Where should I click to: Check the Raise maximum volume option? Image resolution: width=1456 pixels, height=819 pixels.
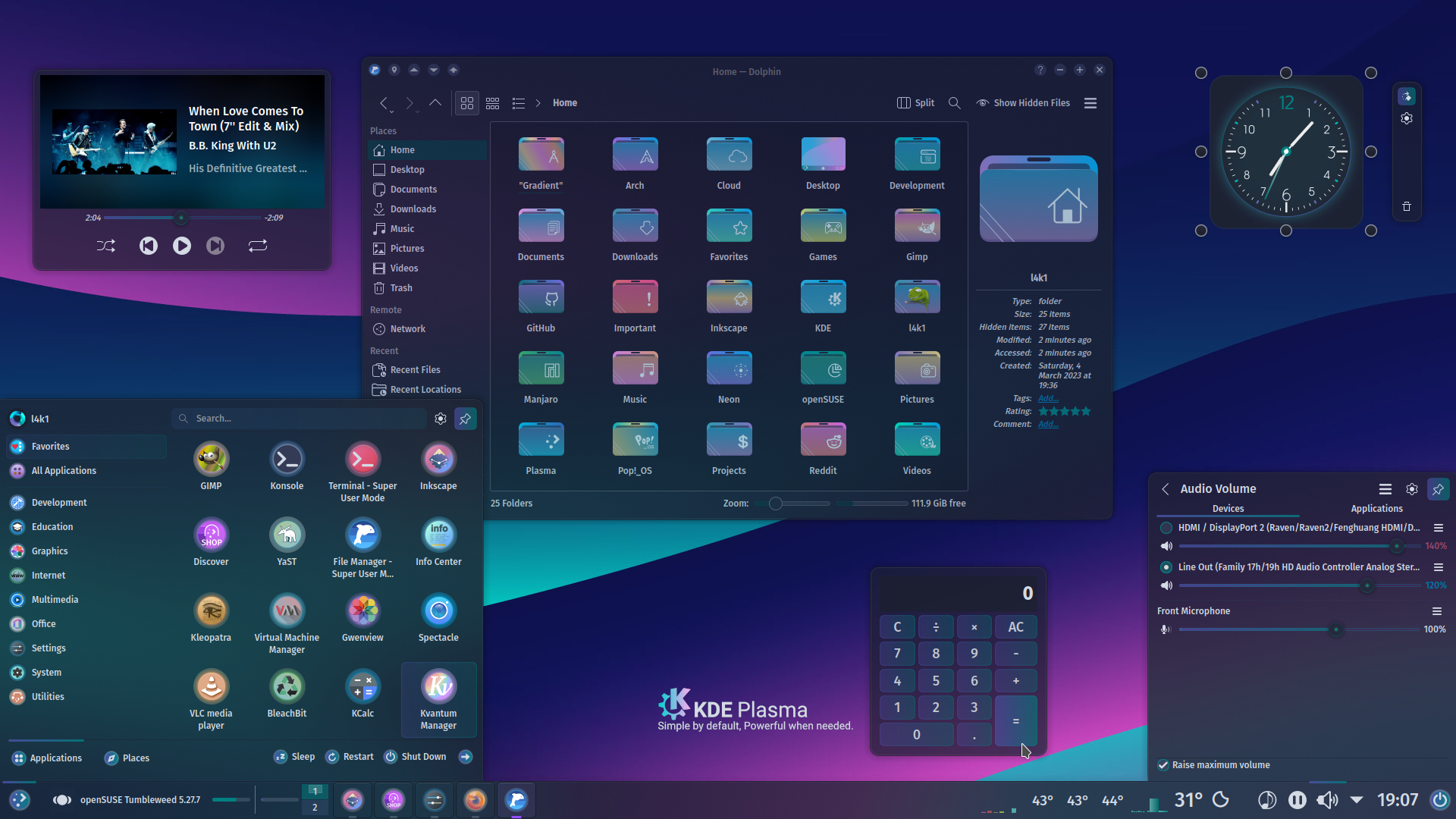coord(1163,765)
